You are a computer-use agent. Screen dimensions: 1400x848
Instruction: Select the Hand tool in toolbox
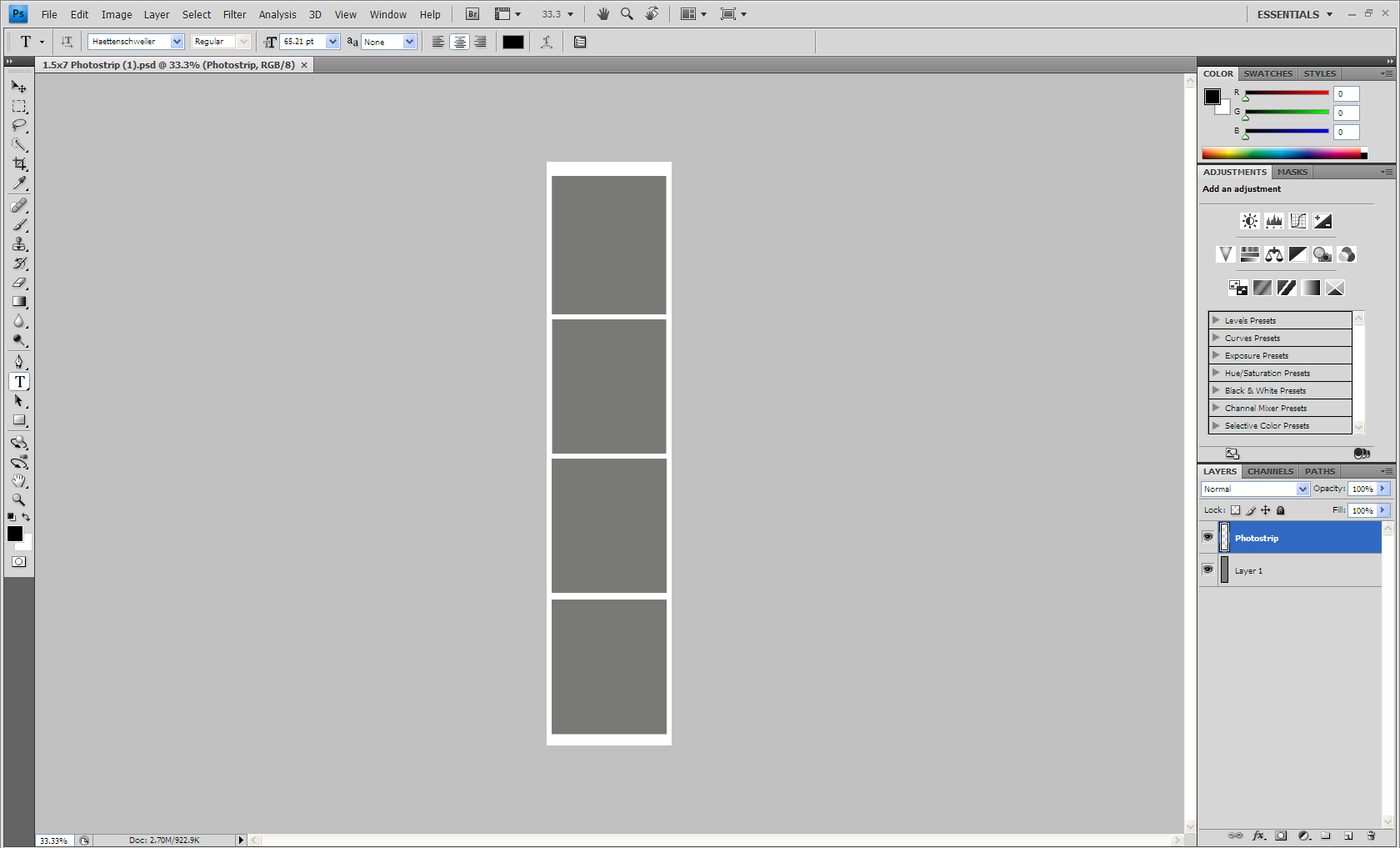pos(19,481)
